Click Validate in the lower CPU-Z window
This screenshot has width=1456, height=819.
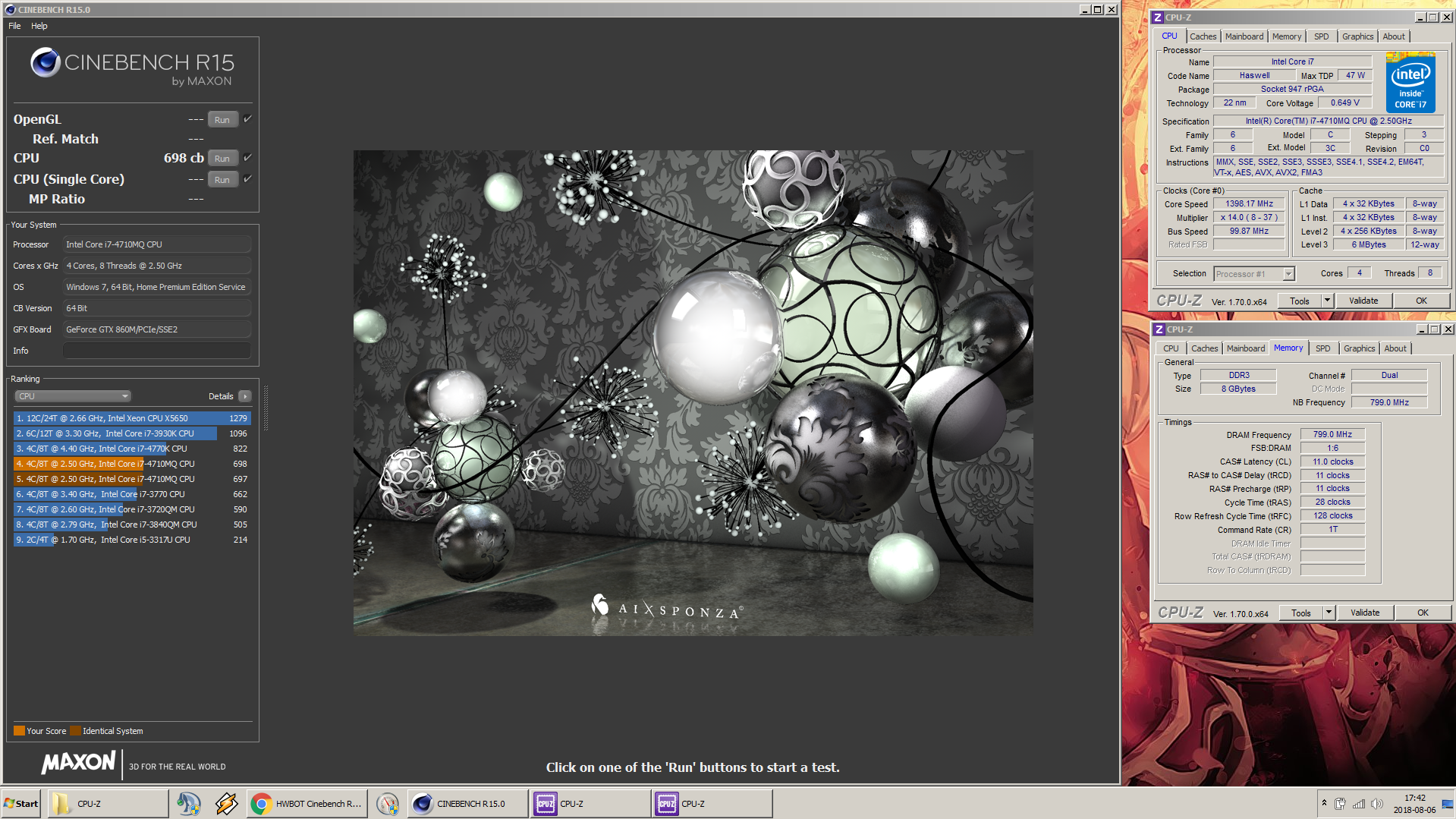(x=1365, y=613)
